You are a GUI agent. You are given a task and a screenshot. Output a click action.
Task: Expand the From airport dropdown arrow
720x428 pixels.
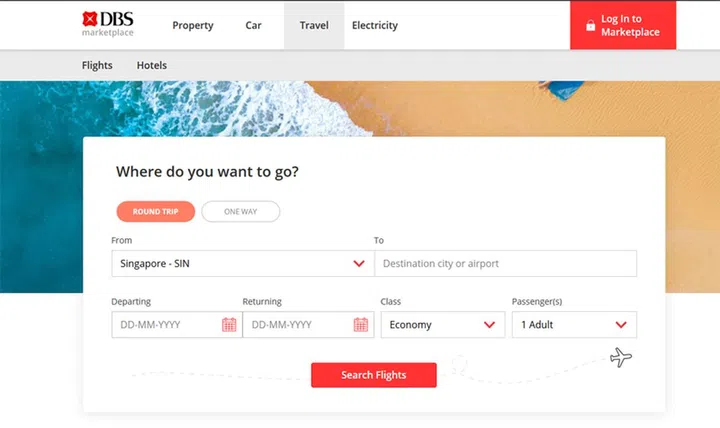tap(359, 264)
